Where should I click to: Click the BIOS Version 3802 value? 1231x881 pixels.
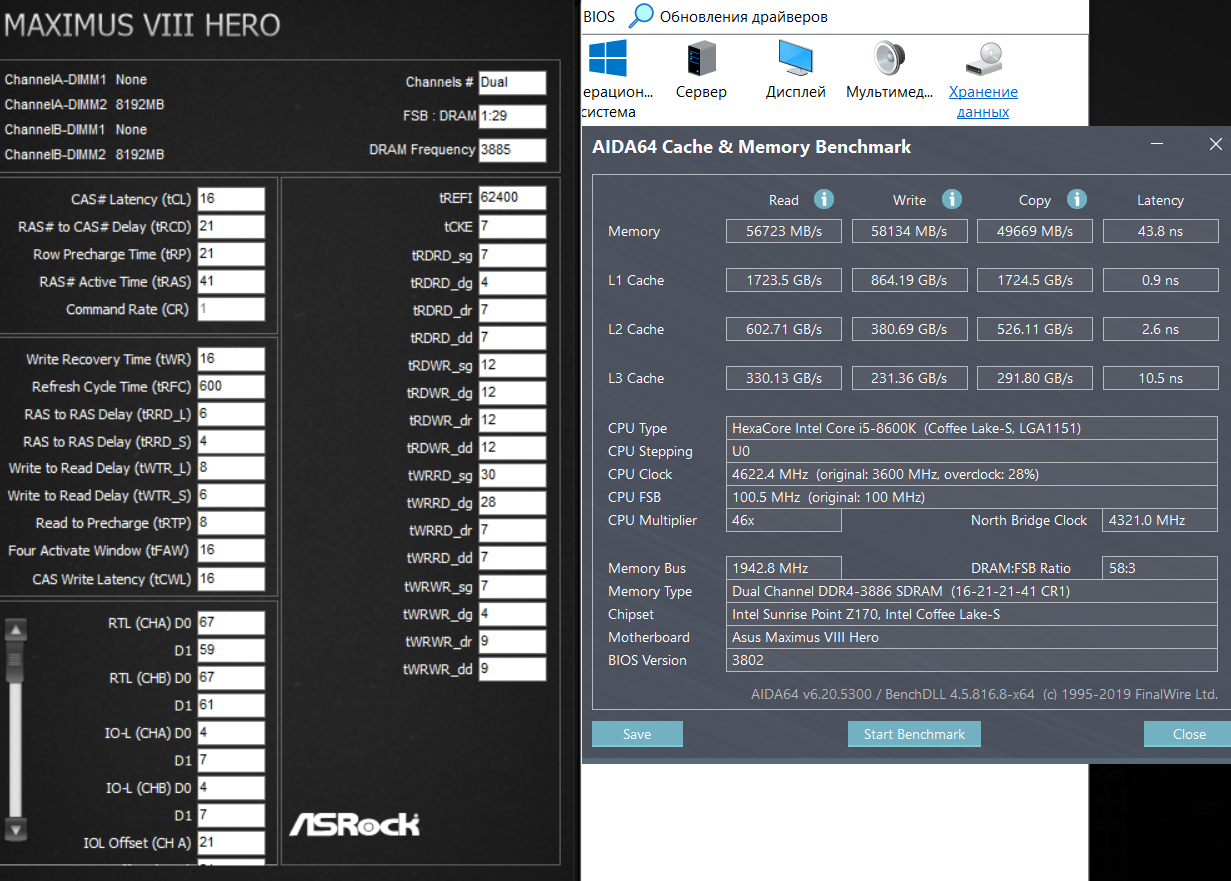click(972, 660)
